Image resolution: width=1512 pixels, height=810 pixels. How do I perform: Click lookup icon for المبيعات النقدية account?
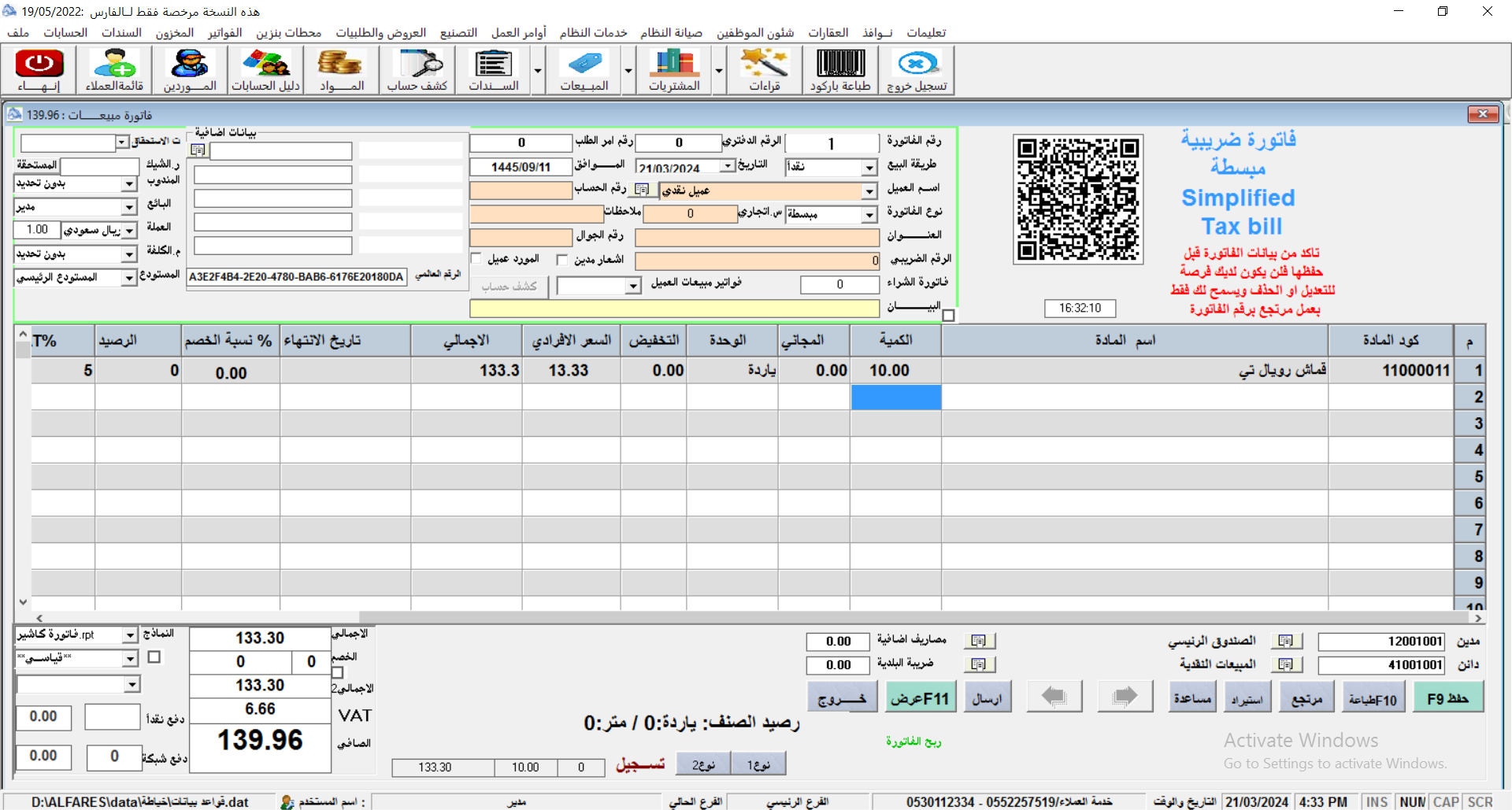pyautogui.click(x=1286, y=664)
